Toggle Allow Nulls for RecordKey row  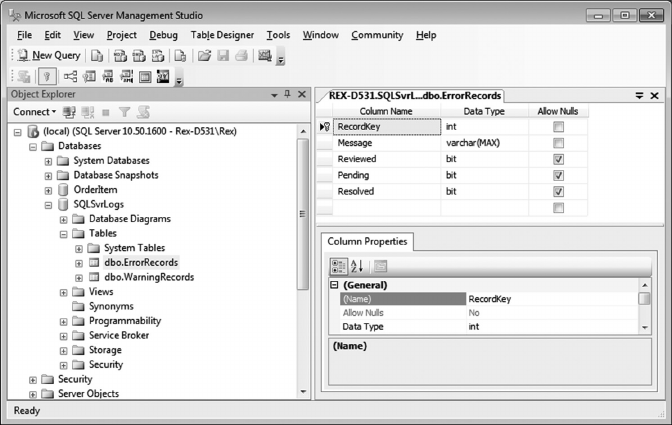558,127
